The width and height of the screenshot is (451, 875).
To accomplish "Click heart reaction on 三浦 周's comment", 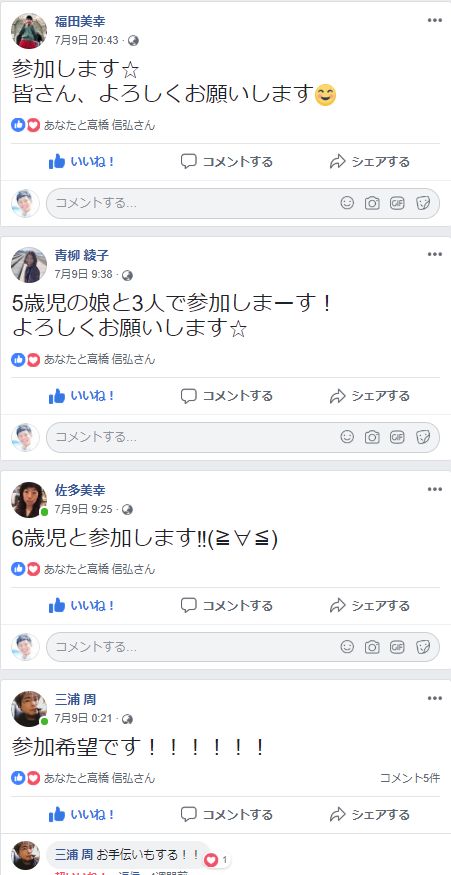I will pyautogui.click(x=211, y=860).
